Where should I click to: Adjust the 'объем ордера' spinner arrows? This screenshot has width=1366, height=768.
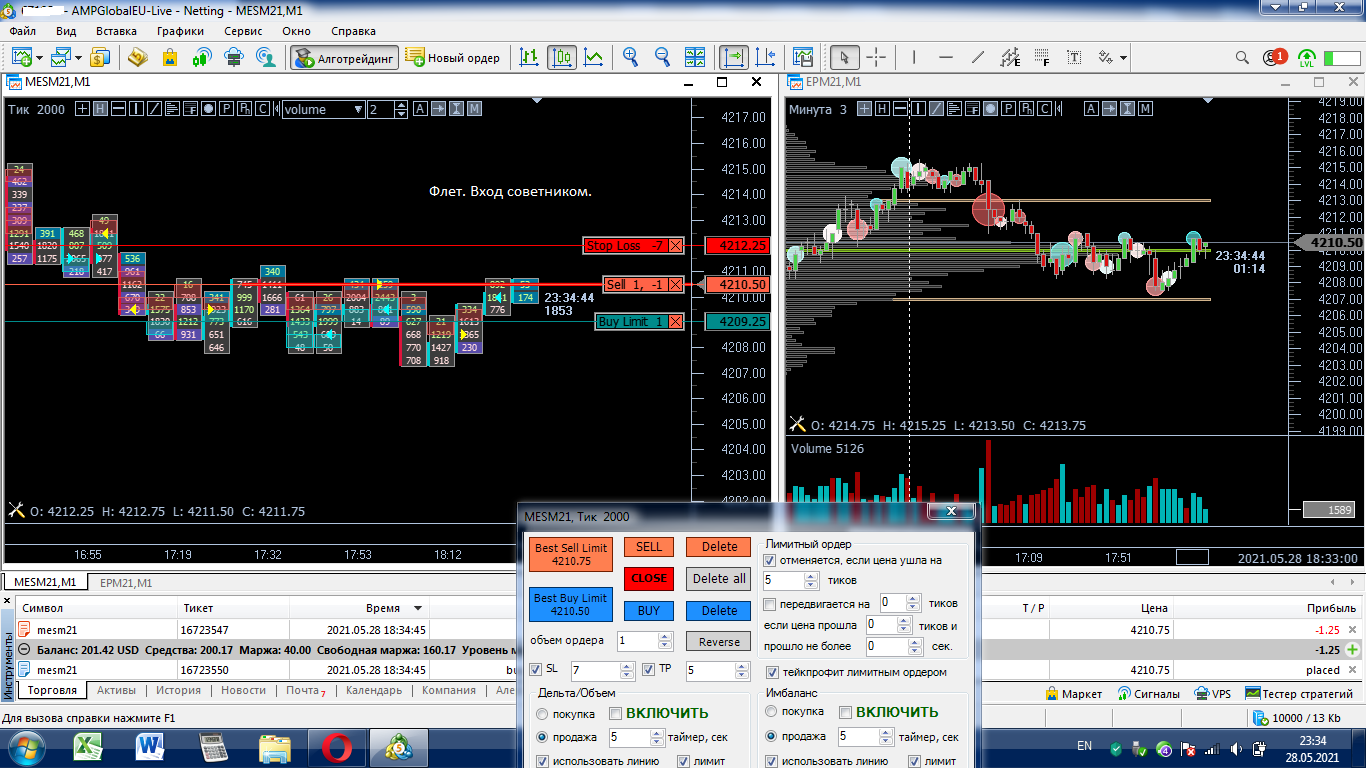pyautogui.click(x=665, y=641)
